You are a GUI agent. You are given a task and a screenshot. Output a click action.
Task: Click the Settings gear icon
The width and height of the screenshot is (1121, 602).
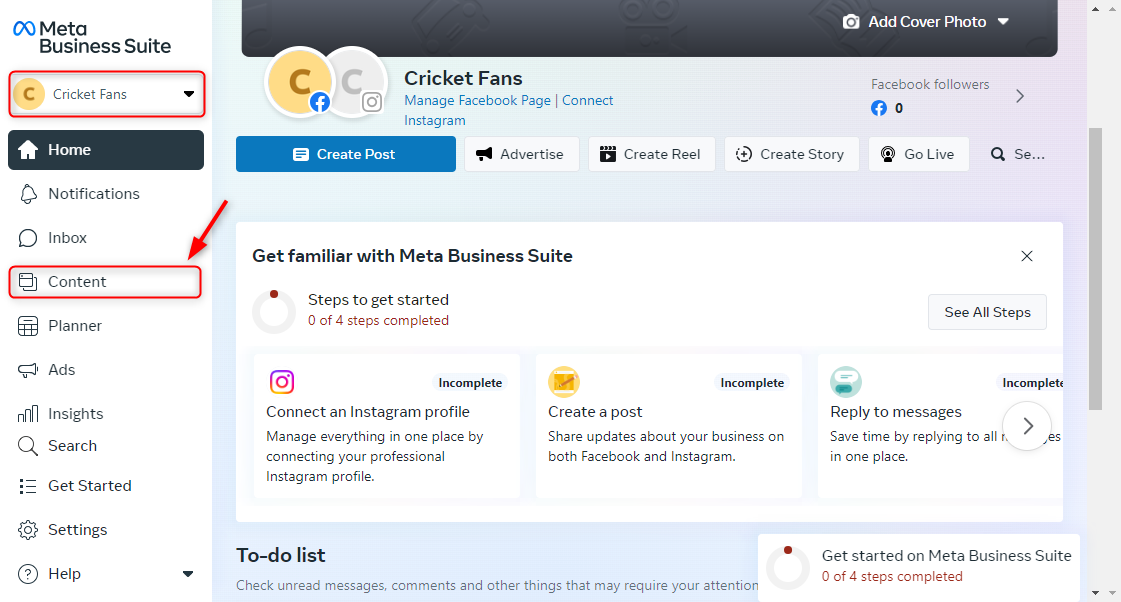28,530
